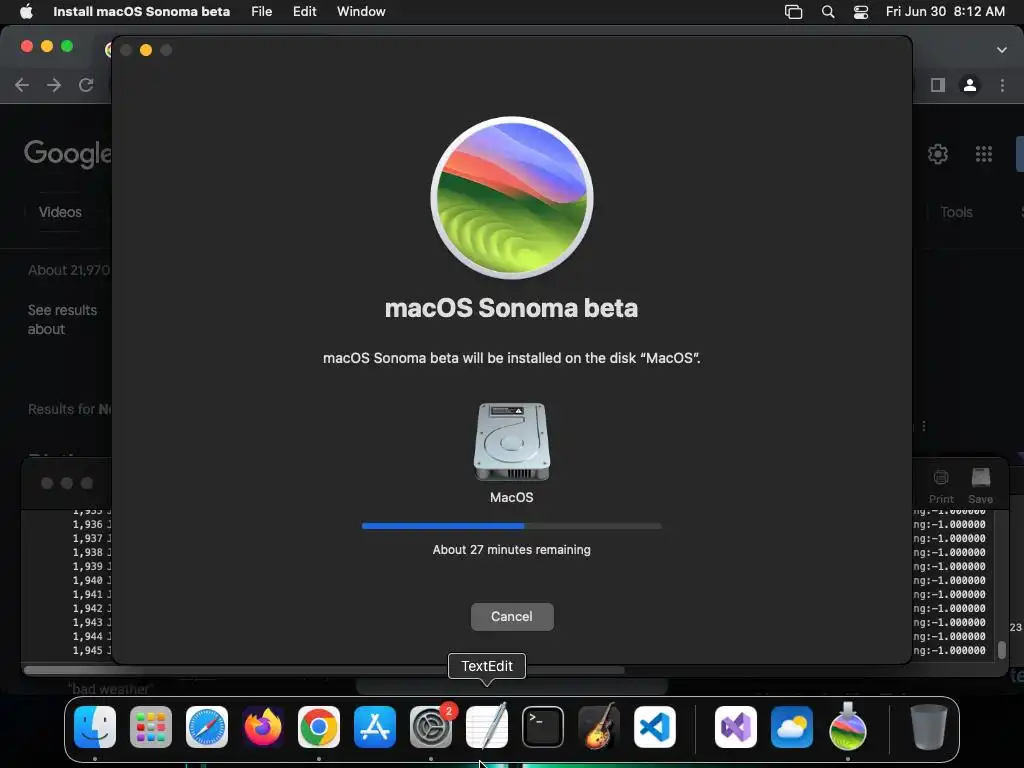Reload the page in Chrome
The height and width of the screenshot is (768, 1024).
pos(86,85)
